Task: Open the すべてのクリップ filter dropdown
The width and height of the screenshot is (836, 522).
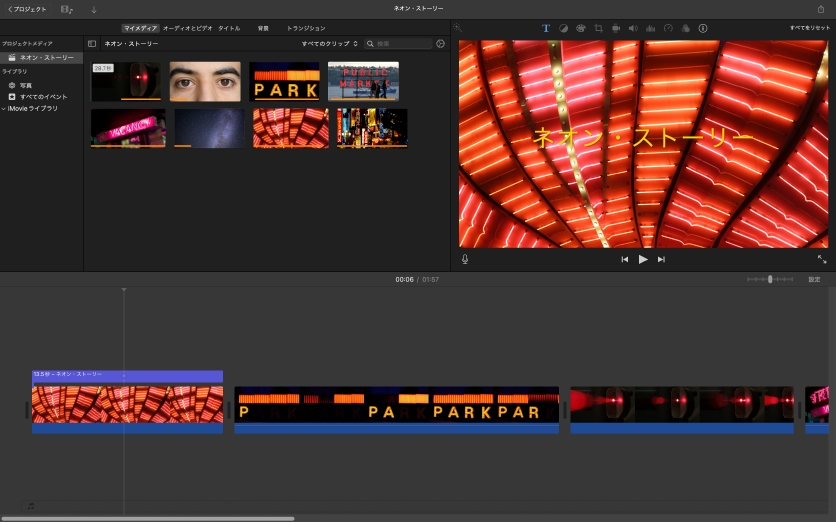Action: [x=330, y=44]
